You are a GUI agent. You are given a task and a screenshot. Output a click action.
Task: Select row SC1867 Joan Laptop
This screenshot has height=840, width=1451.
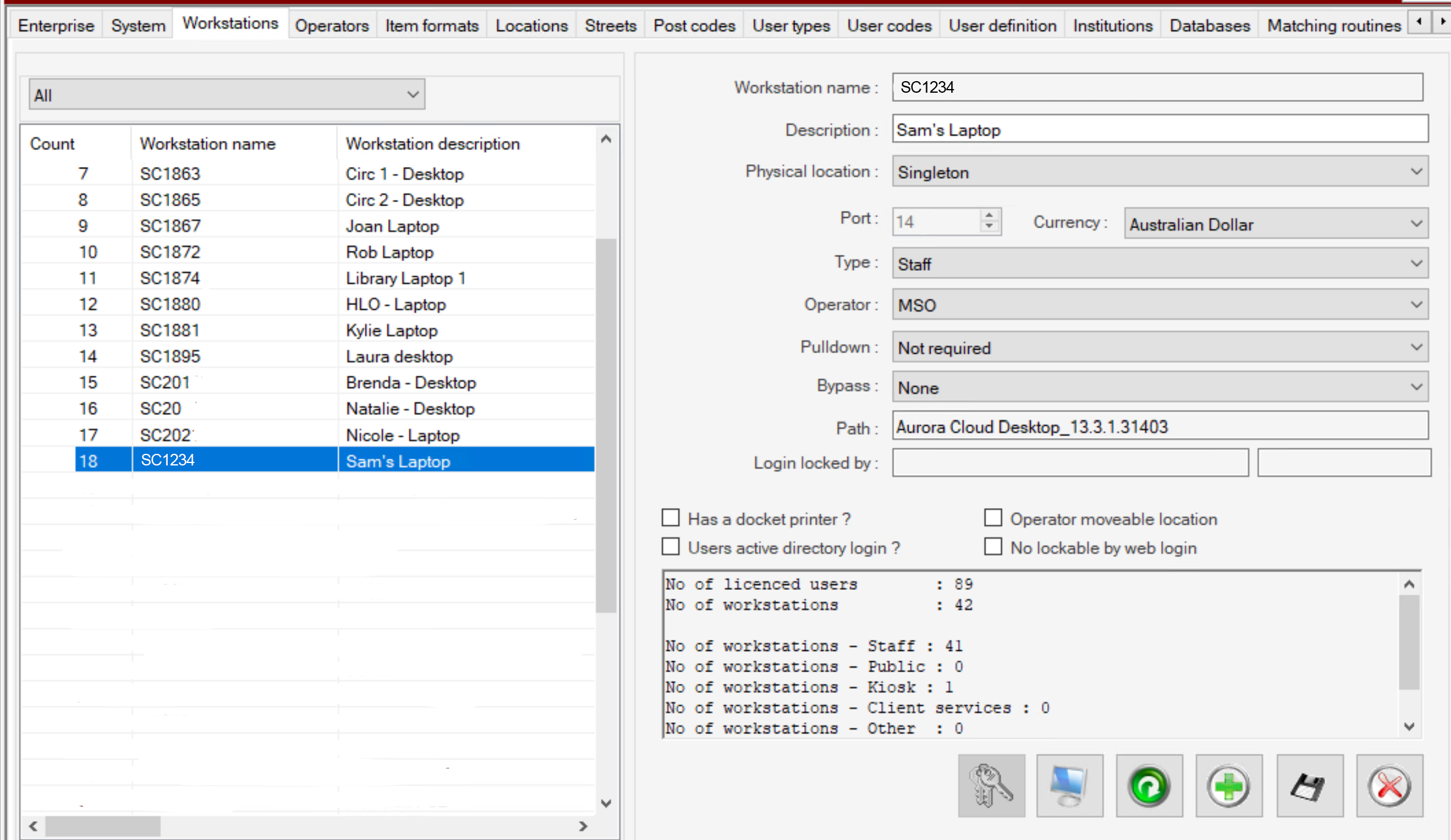click(308, 226)
